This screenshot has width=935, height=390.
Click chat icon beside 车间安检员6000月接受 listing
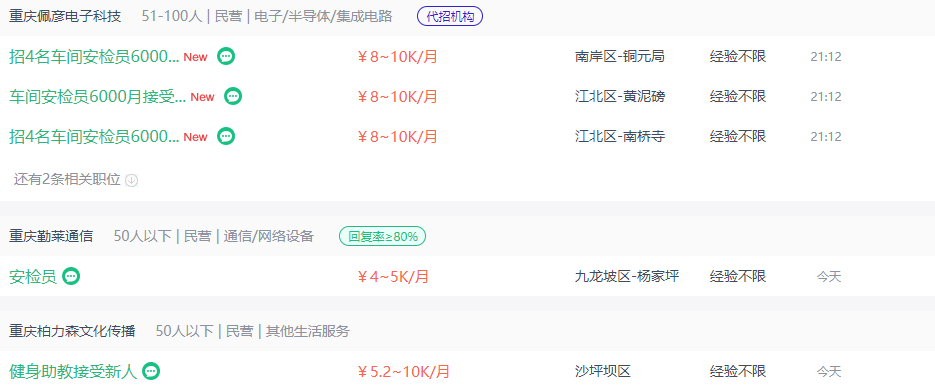click(x=233, y=96)
